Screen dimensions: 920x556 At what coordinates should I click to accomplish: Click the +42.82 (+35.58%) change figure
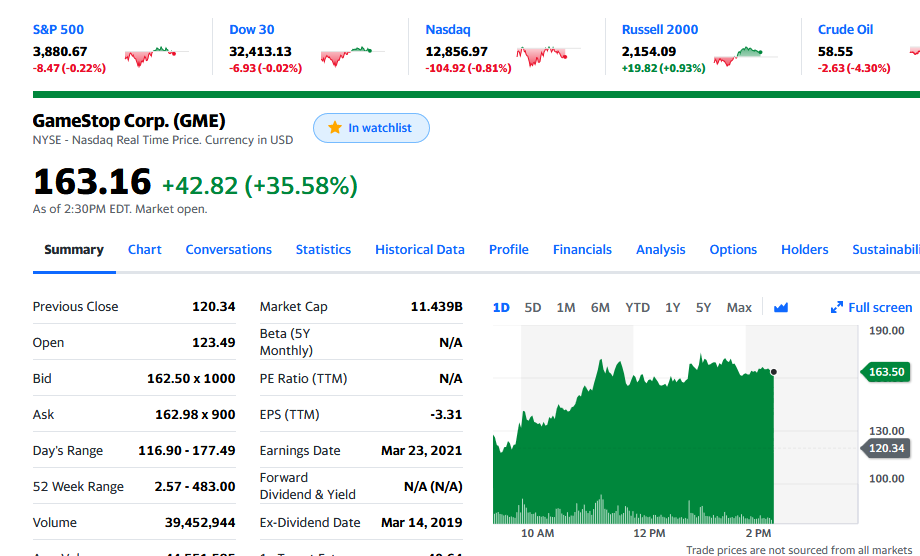coord(259,185)
